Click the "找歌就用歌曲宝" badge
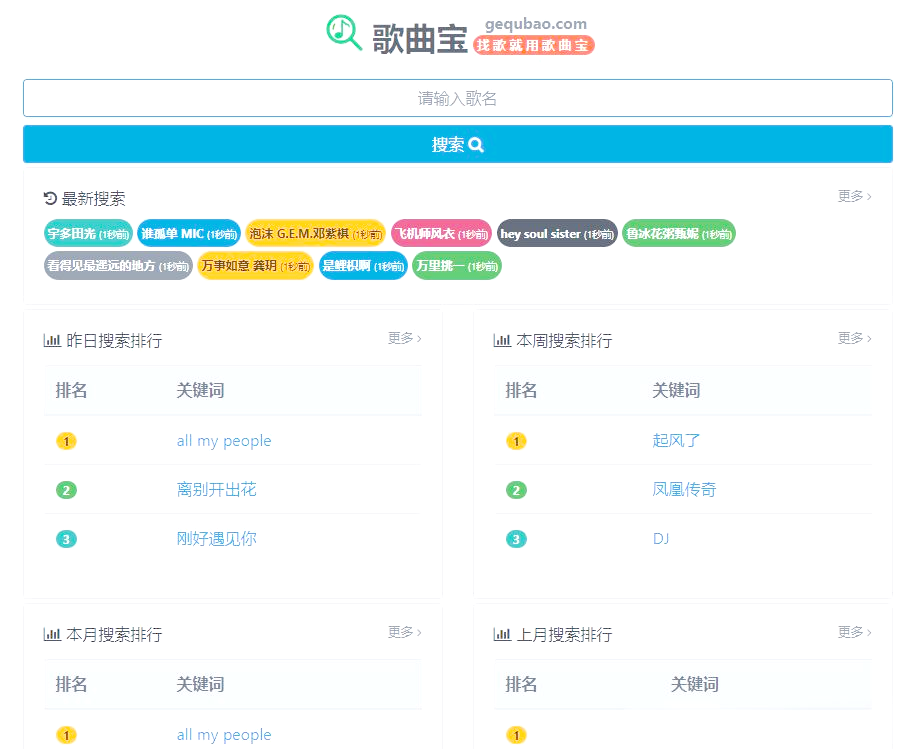The image size is (916, 749). [534, 44]
